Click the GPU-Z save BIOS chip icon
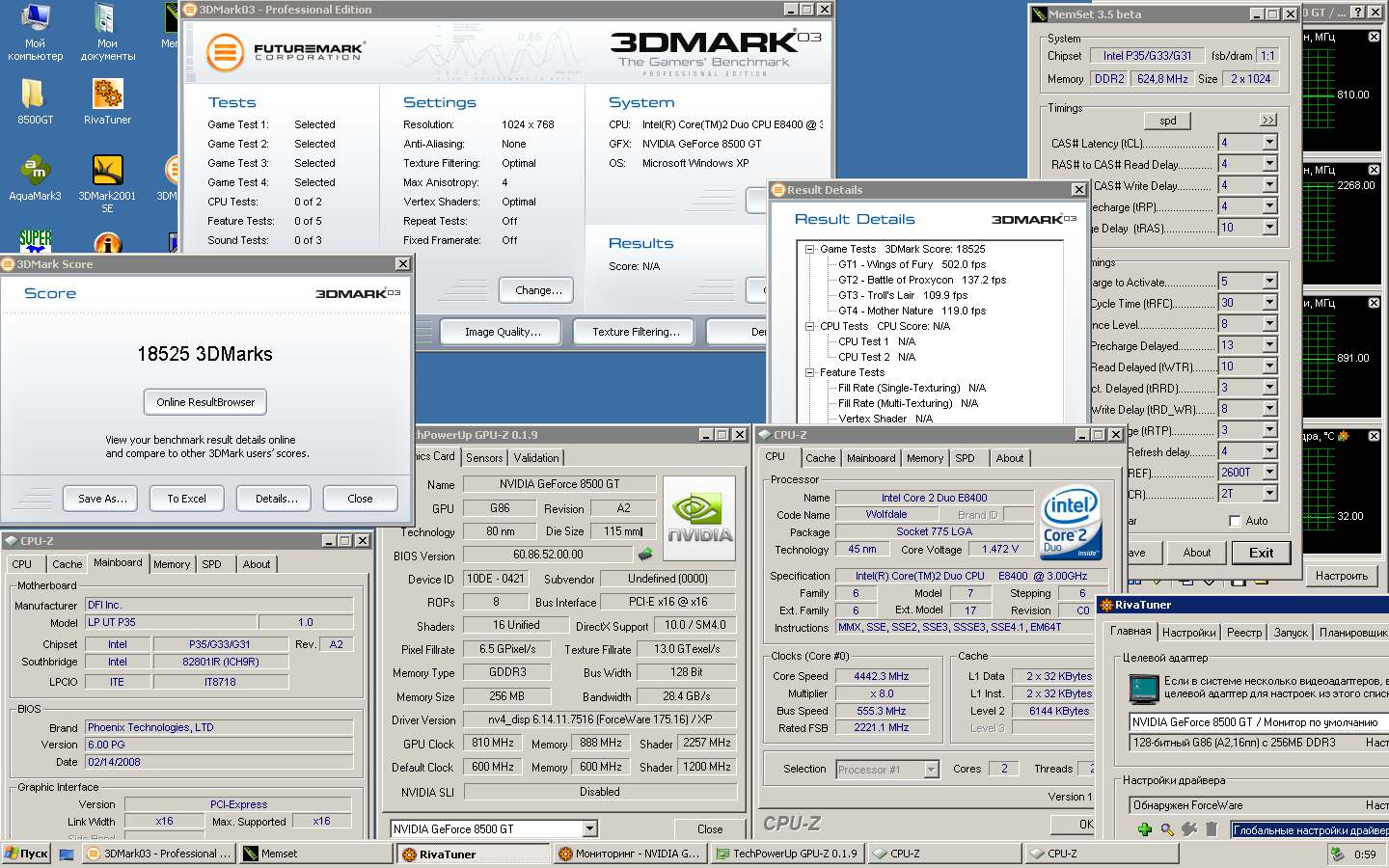The image size is (1389, 868). pyautogui.click(x=645, y=554)
